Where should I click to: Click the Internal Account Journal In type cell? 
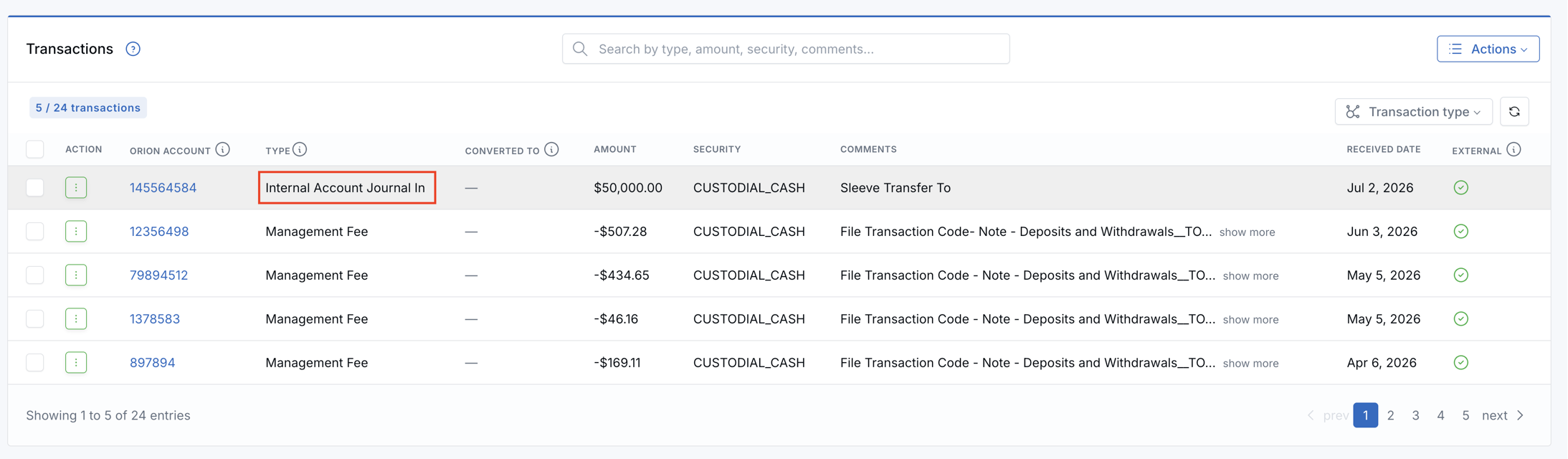(347, 187)
